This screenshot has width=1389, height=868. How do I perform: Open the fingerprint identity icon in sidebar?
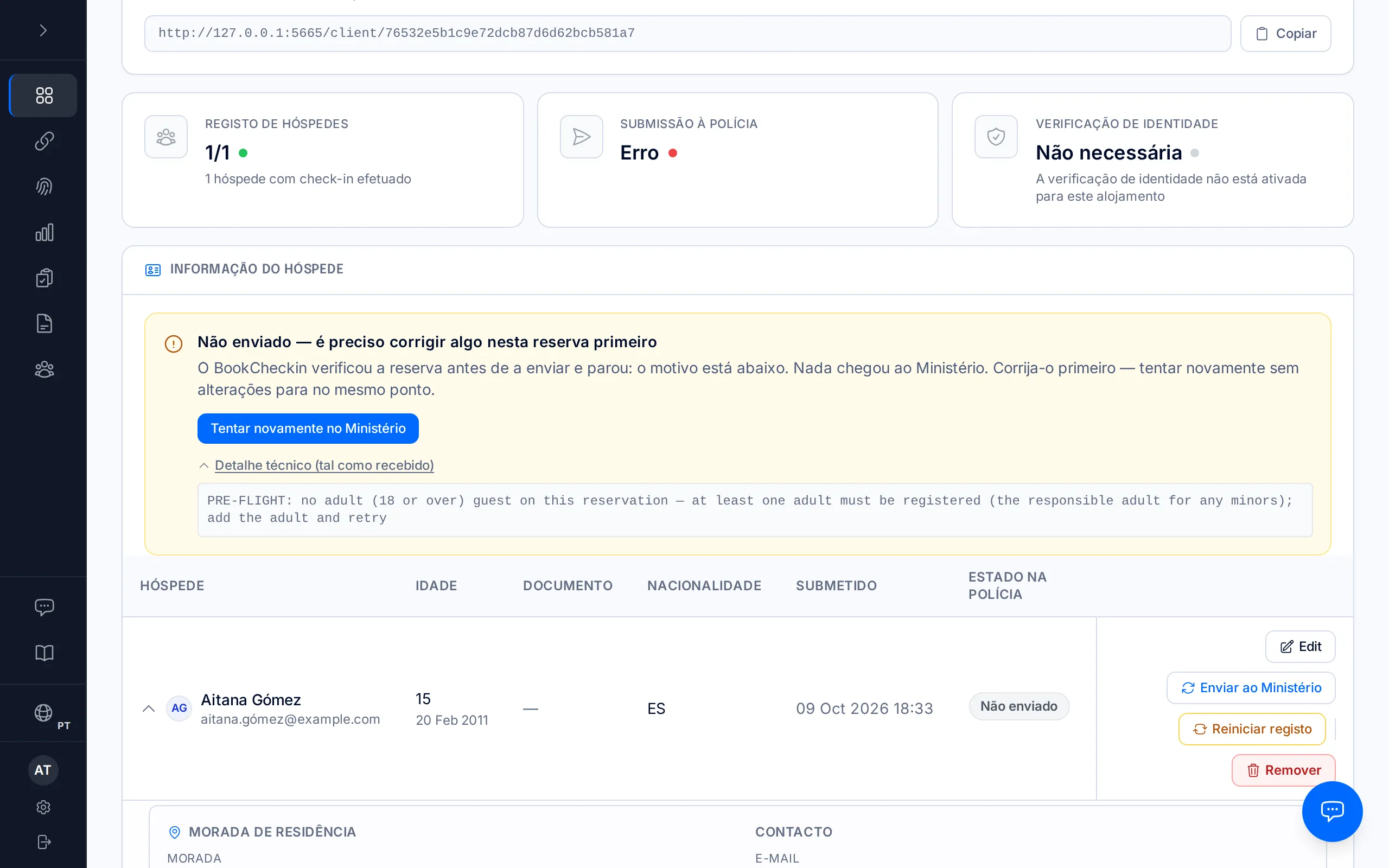(x=43, y=187)
